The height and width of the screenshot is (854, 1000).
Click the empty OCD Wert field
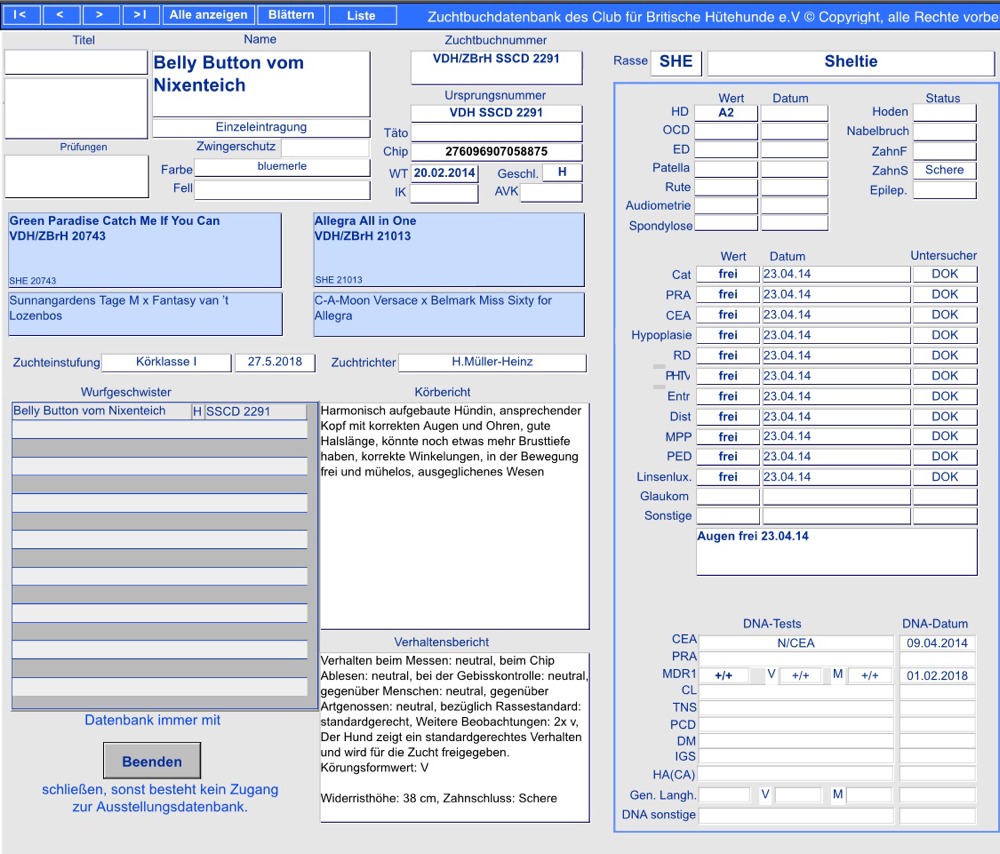point(726,131)
